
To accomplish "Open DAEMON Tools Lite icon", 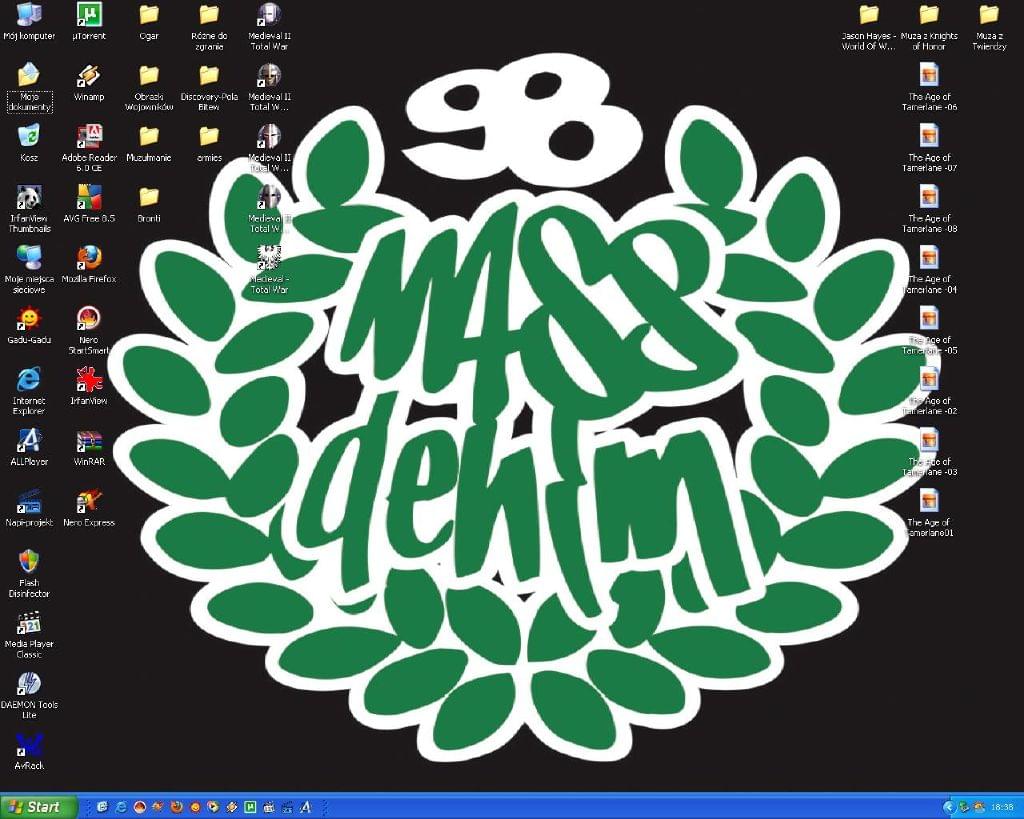I will click(x=29, y=684).
